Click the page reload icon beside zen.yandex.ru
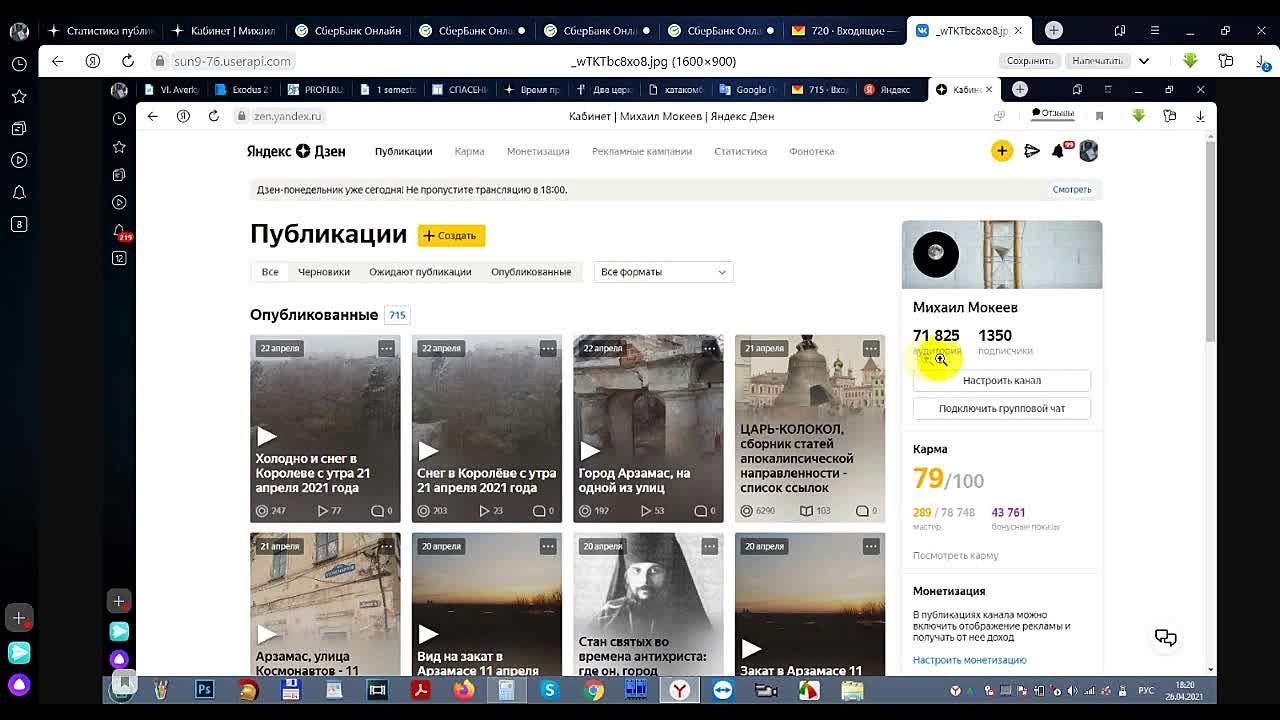This screenshot has width=1280, height=720. pyautogui.click(x=214, y=115)
